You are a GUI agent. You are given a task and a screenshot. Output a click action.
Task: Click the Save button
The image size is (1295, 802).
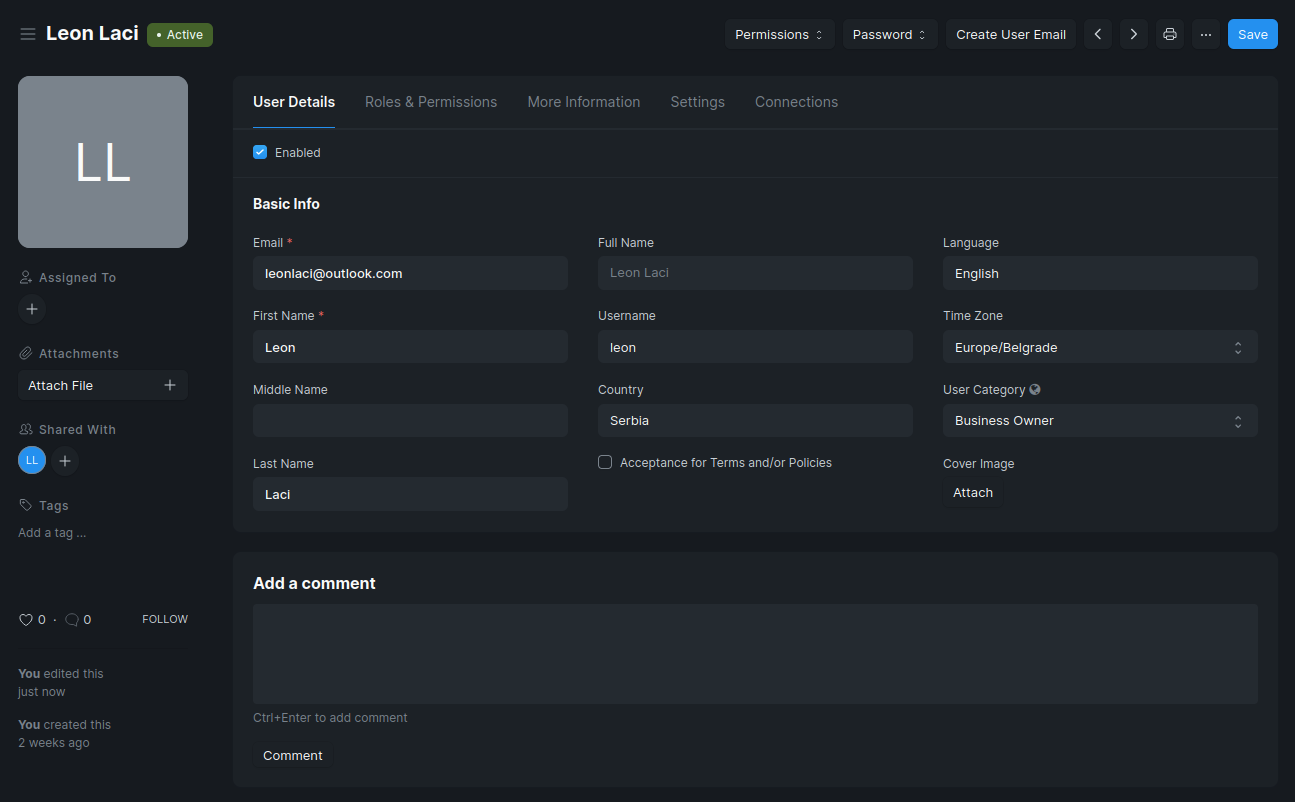[1252, 34]
